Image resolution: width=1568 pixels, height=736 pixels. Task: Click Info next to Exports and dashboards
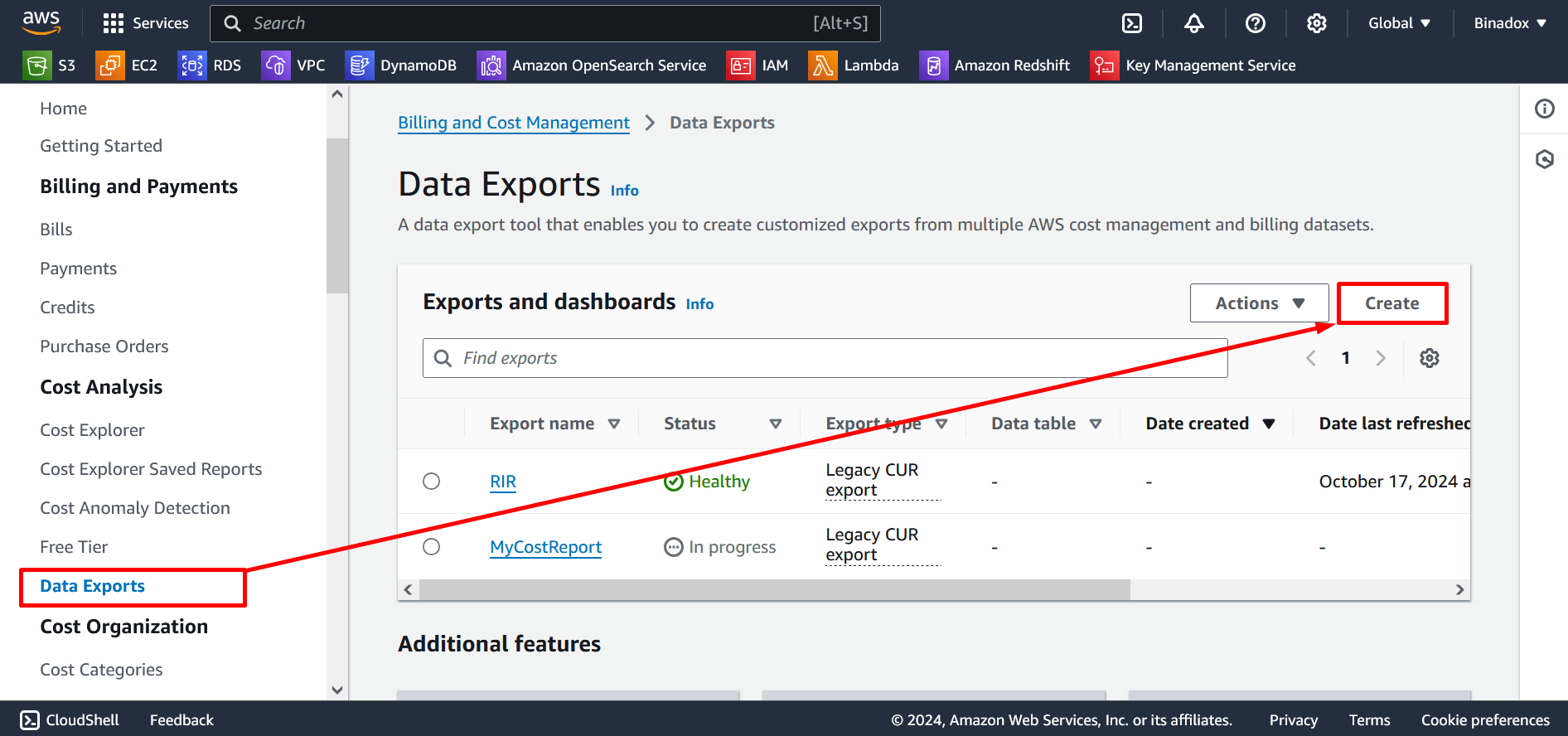pyautogui.click(x=700, y=304)
